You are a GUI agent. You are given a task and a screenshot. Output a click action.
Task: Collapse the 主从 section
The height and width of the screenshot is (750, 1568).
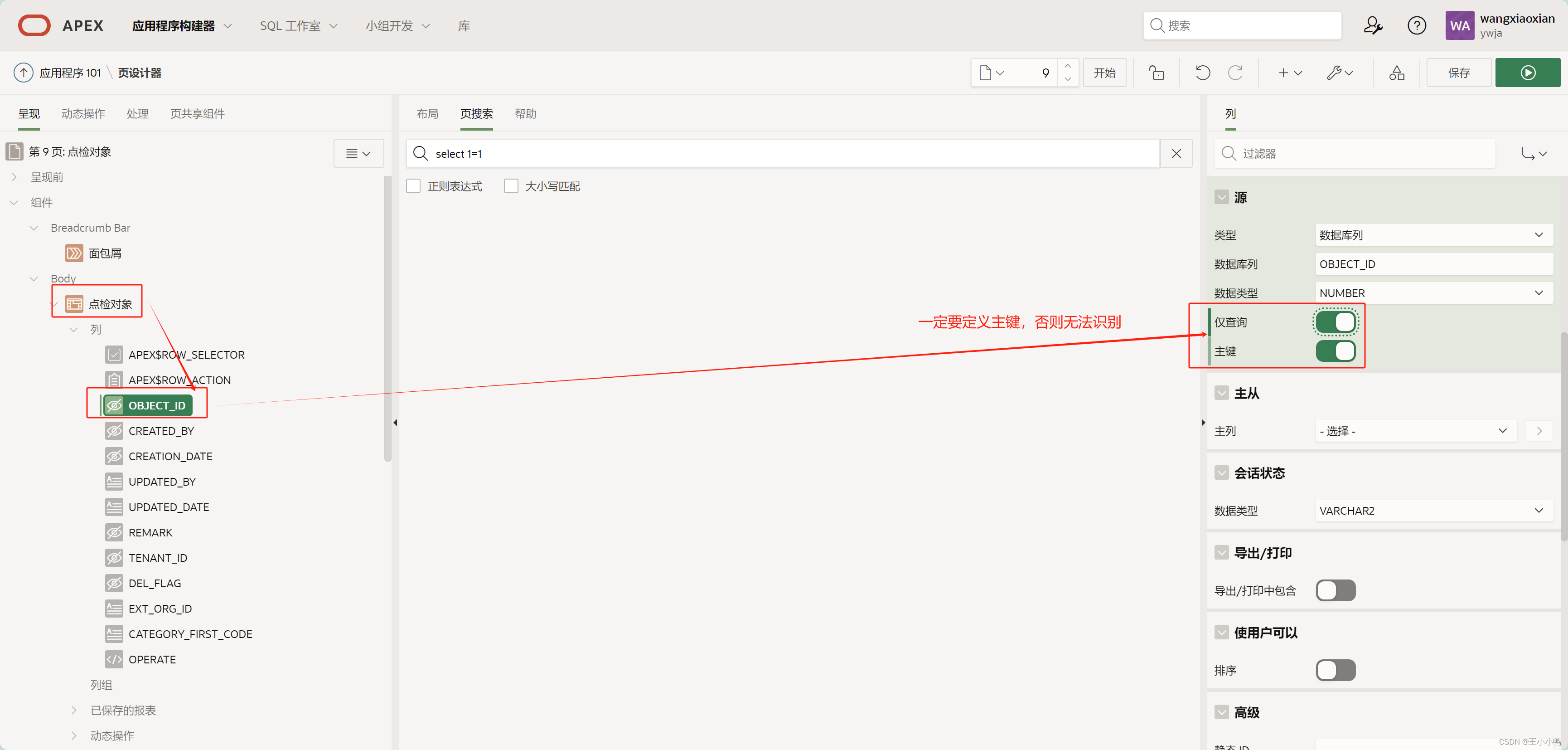1221,393
